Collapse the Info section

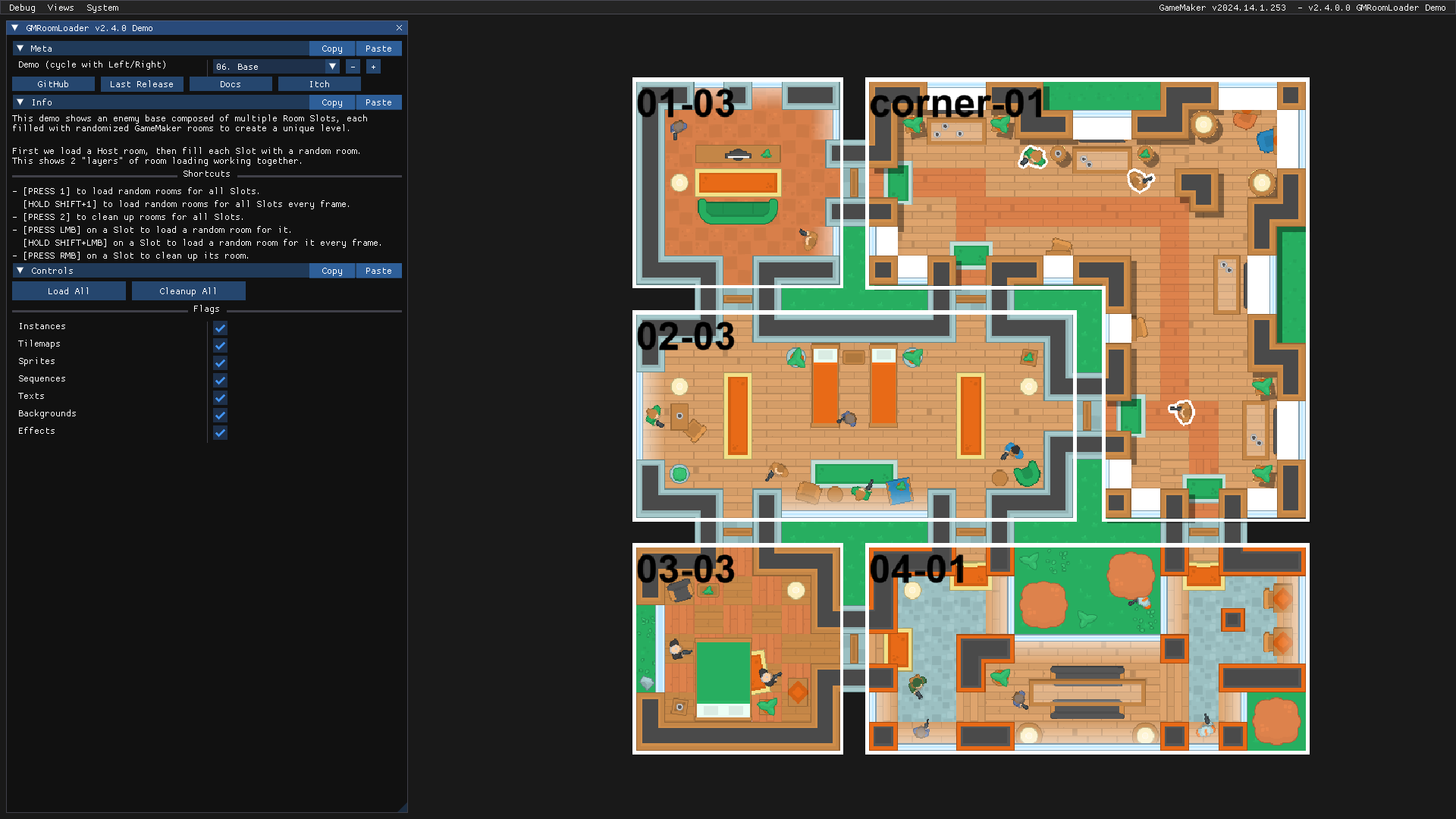pos(20,102)
